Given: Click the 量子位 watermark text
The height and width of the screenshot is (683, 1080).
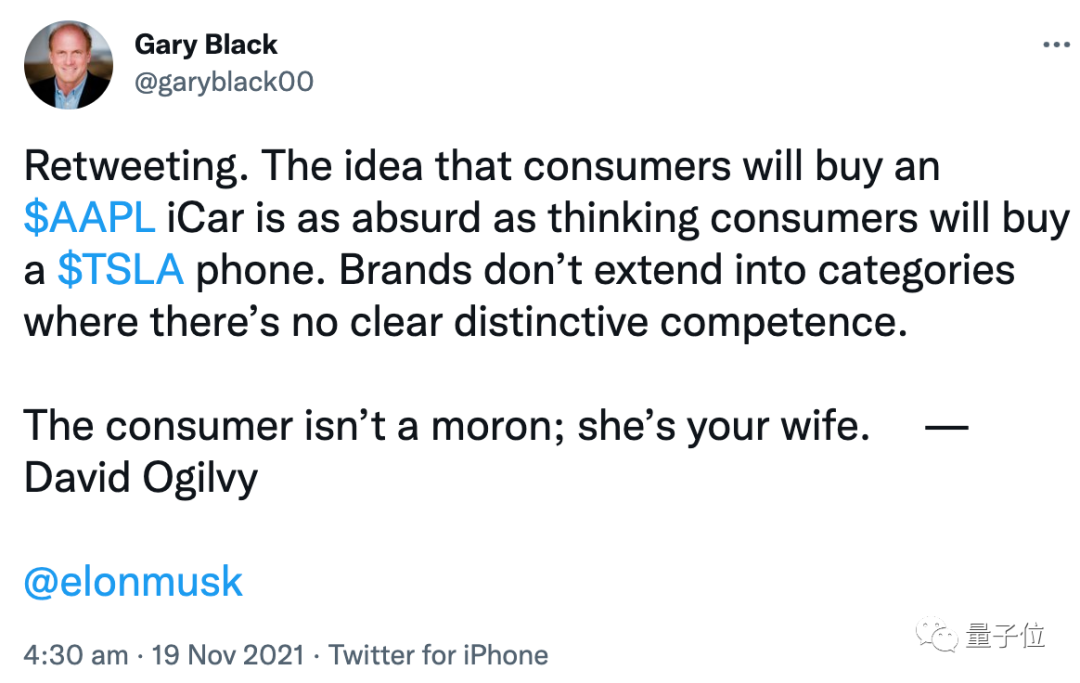Looking at the screenshot, I should [x=1005, y=635].
